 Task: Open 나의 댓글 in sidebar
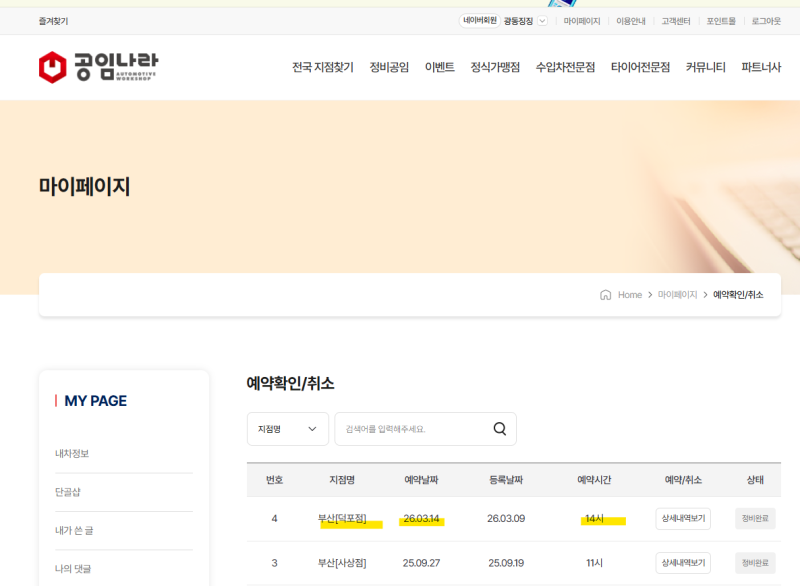click(73, 569)
